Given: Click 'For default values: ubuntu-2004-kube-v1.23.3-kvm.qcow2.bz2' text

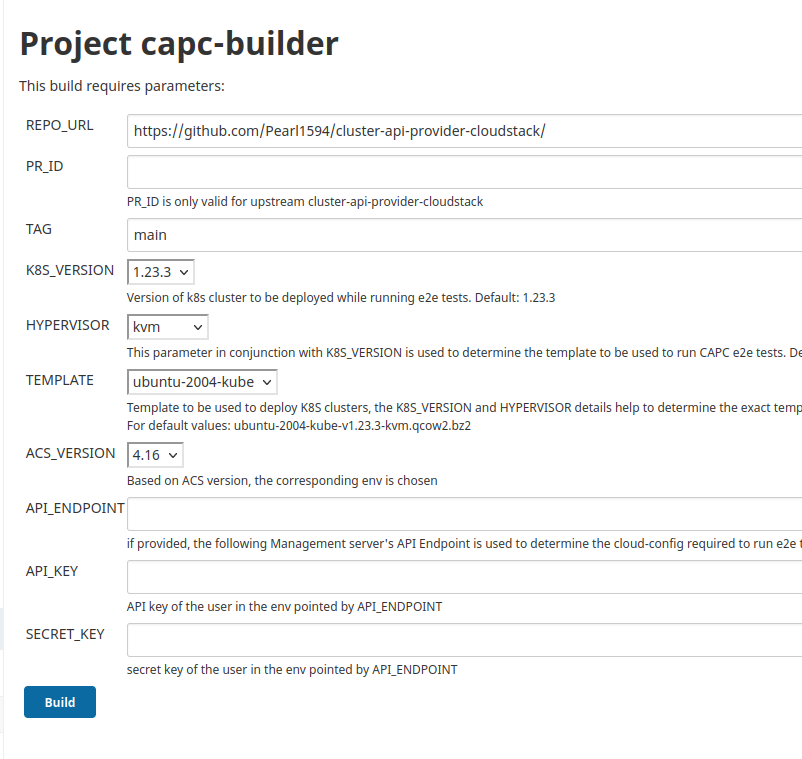Looking at the screenshot, I should pos(299,426).
